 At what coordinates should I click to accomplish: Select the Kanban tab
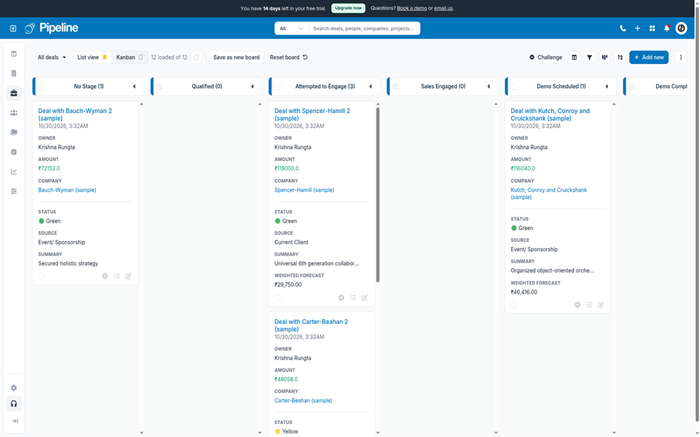click(x=129, y=58)
